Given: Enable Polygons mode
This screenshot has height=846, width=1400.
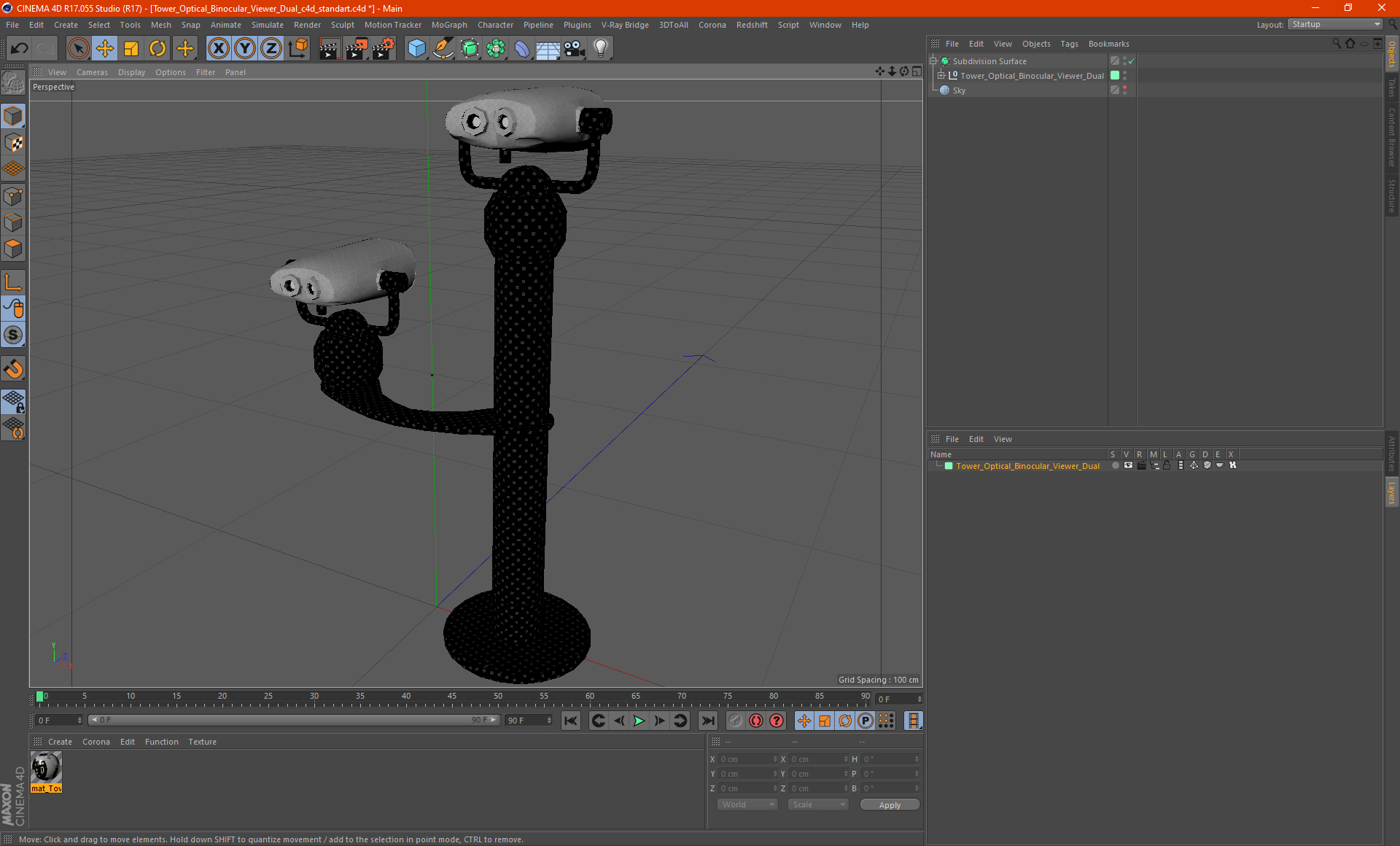Looking at the screenshot, I should pyautogui.click(x=13, y=249).
